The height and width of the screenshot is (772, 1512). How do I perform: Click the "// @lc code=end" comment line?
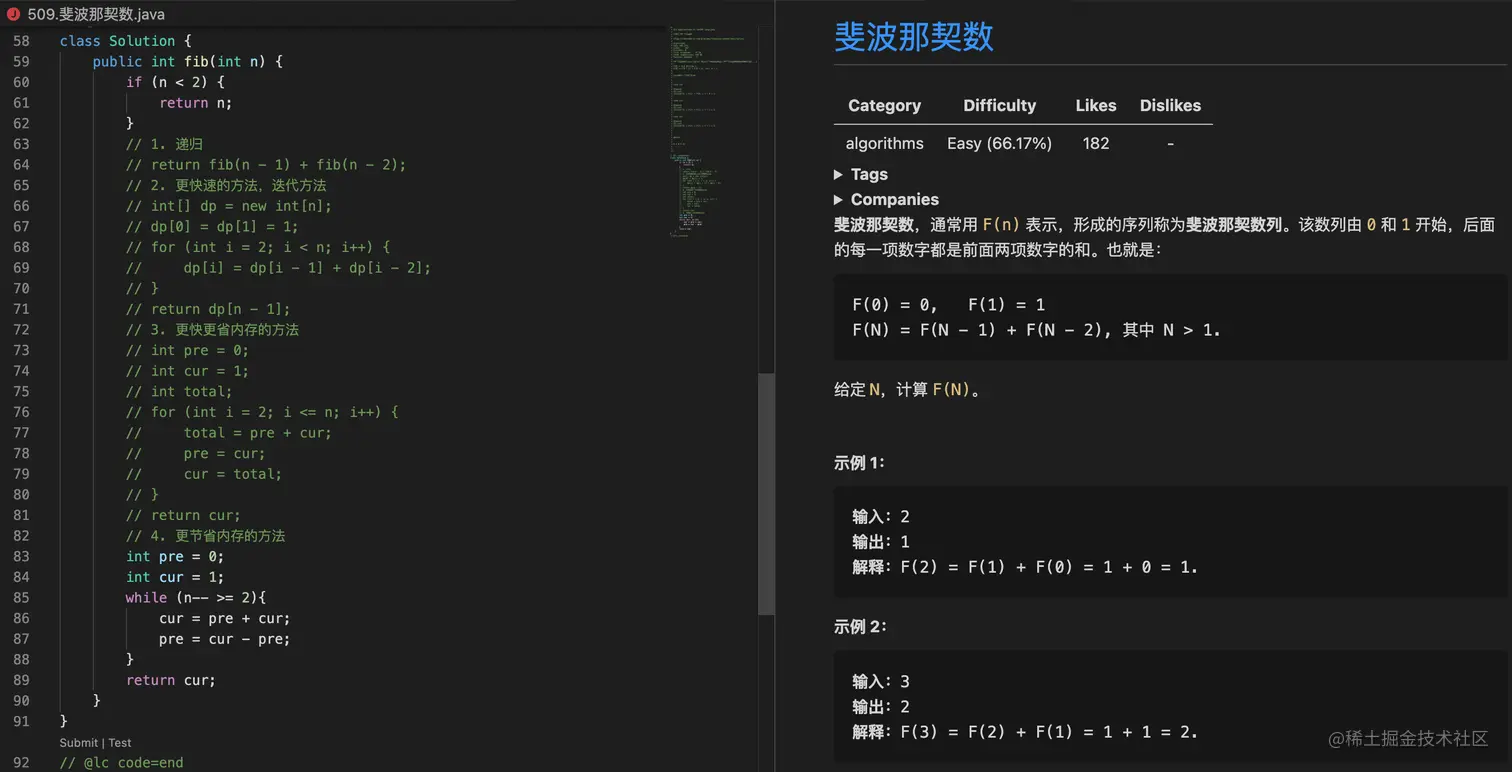[121, 762]
